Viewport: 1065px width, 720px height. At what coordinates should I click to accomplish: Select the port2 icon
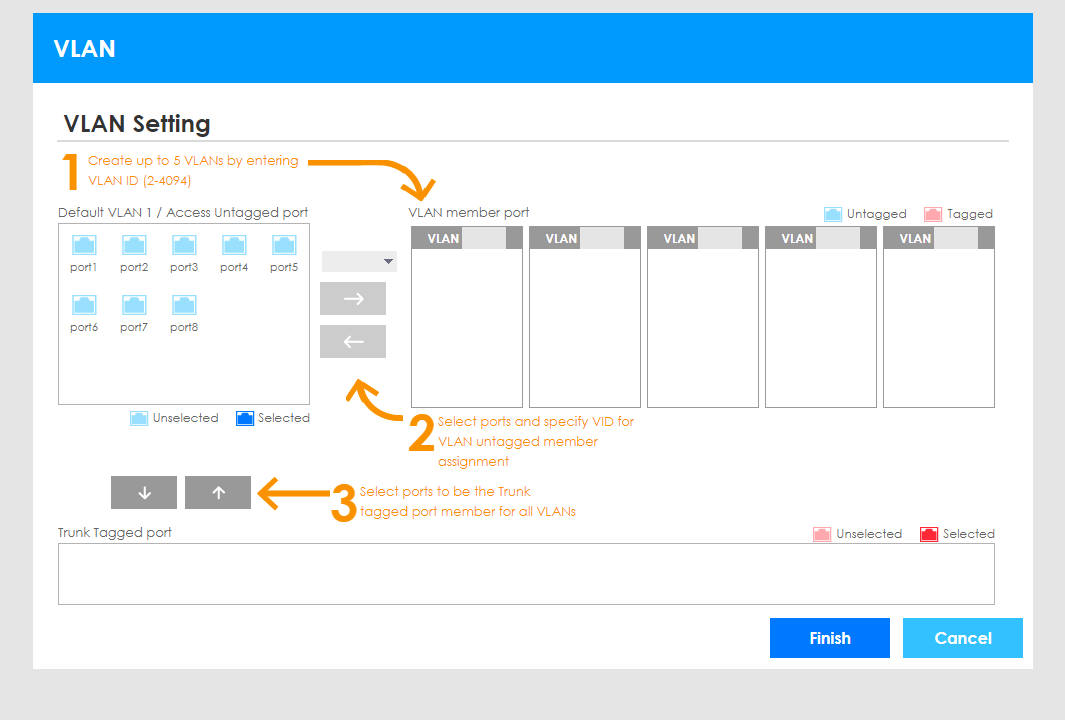134,245
